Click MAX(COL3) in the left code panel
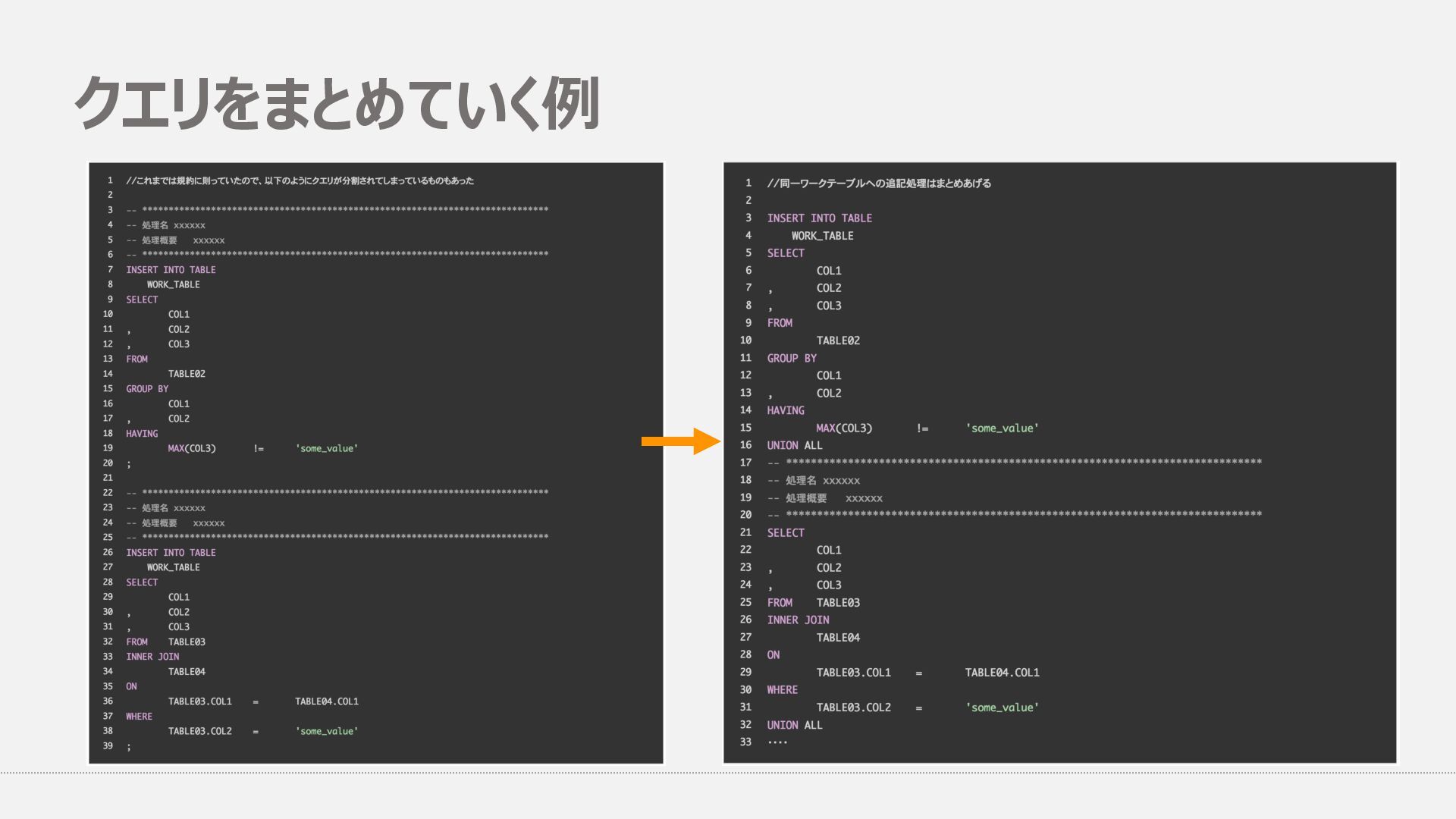The image size is (1456, 819). coord(192,448)
